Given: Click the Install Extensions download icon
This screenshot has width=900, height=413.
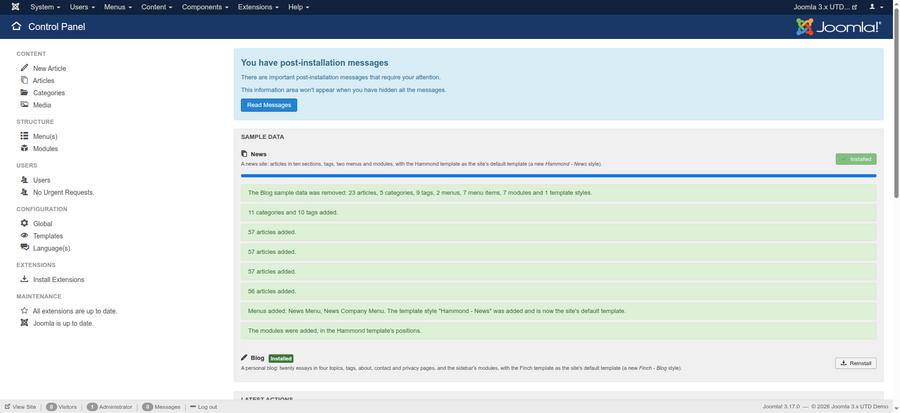Looking at the screenshot, I should (24, 279).
